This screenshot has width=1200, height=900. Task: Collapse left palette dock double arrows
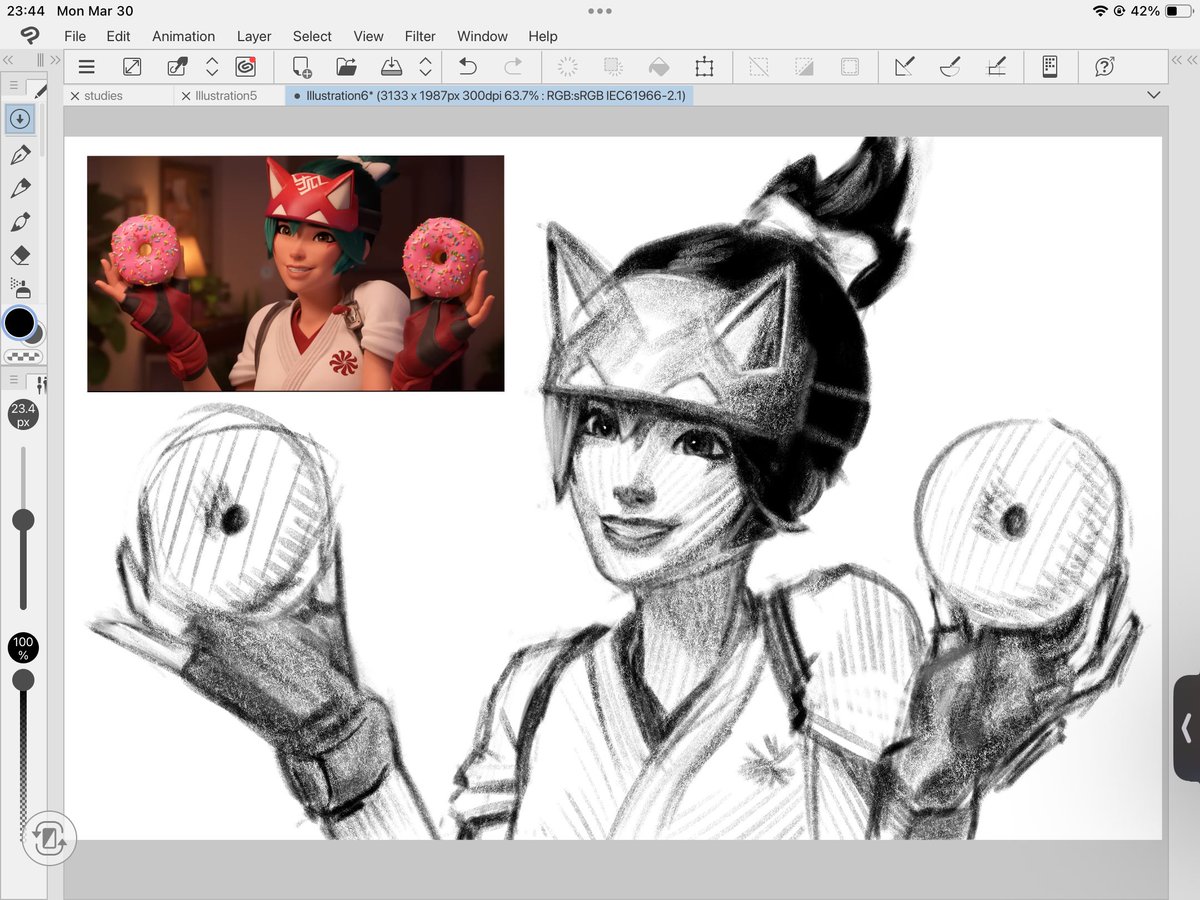[8, 61]
